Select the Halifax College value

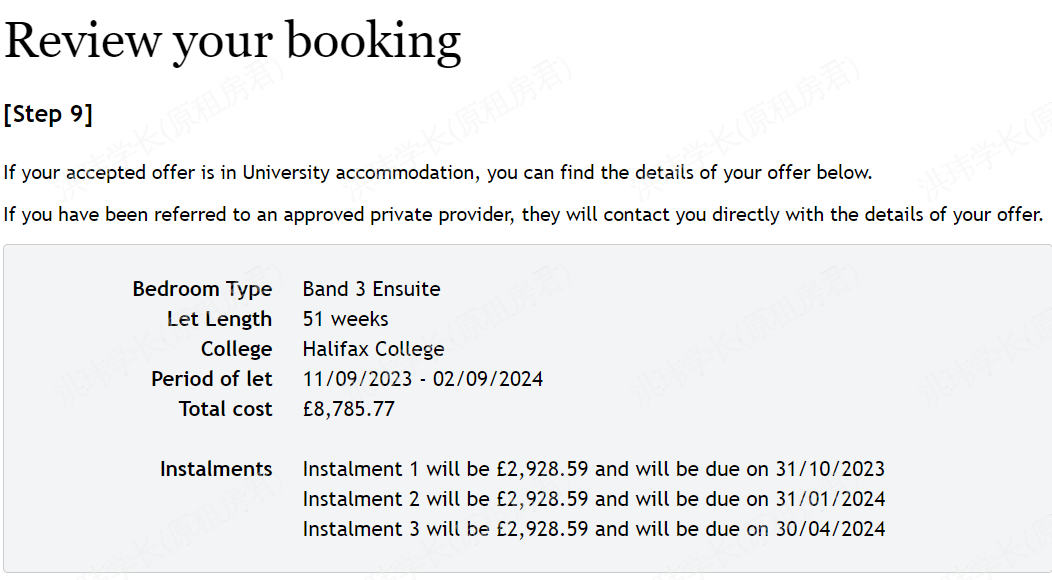(x=373, y=349)
